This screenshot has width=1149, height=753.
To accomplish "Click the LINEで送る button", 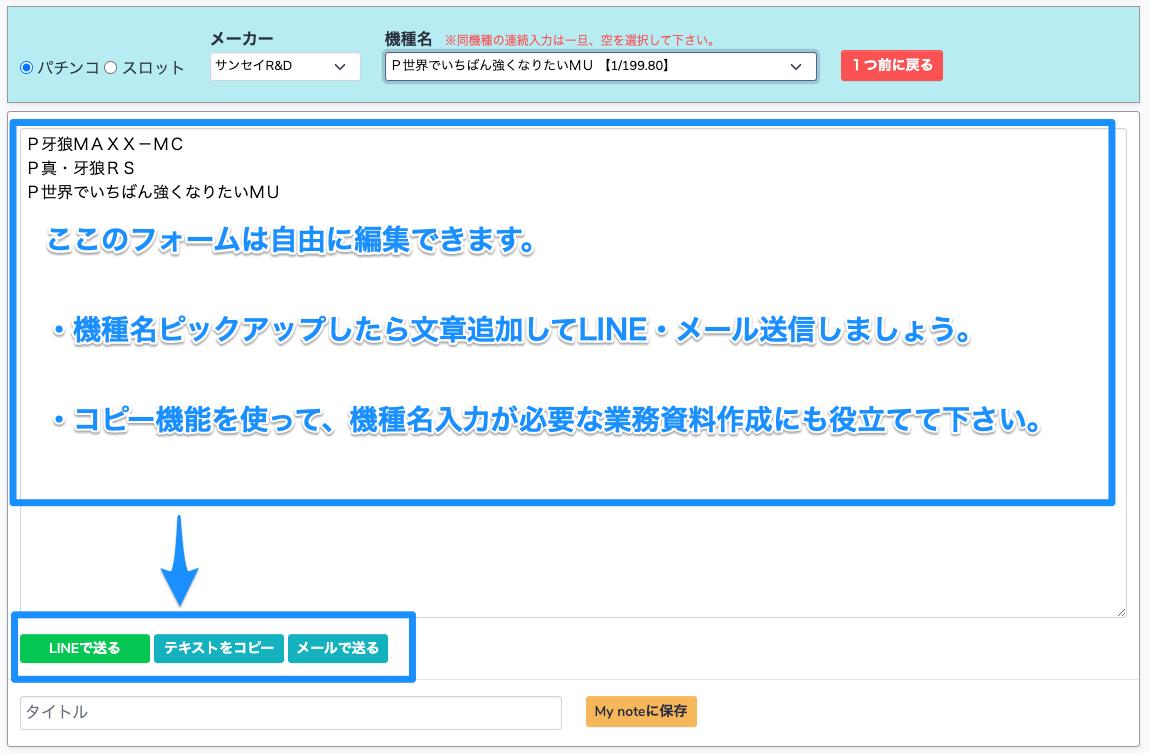I will pos(85,648).
